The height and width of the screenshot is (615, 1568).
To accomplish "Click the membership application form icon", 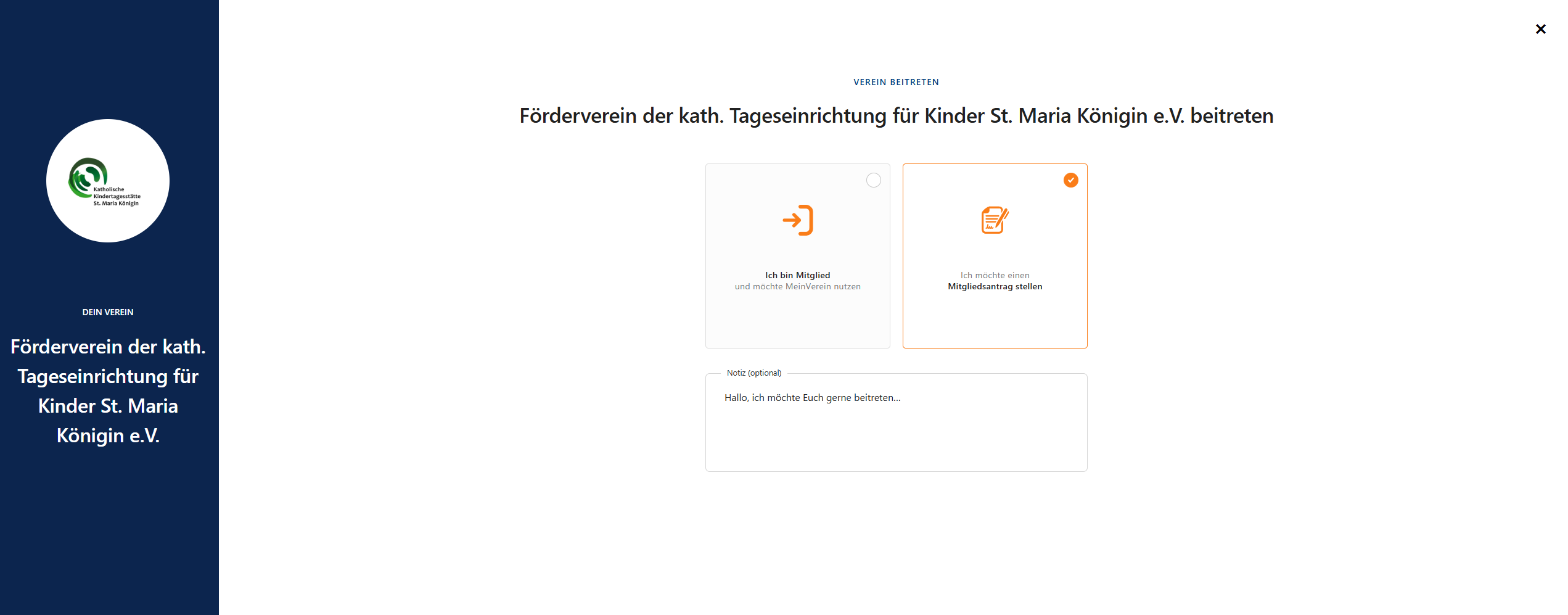I will (x=995, y=220).
